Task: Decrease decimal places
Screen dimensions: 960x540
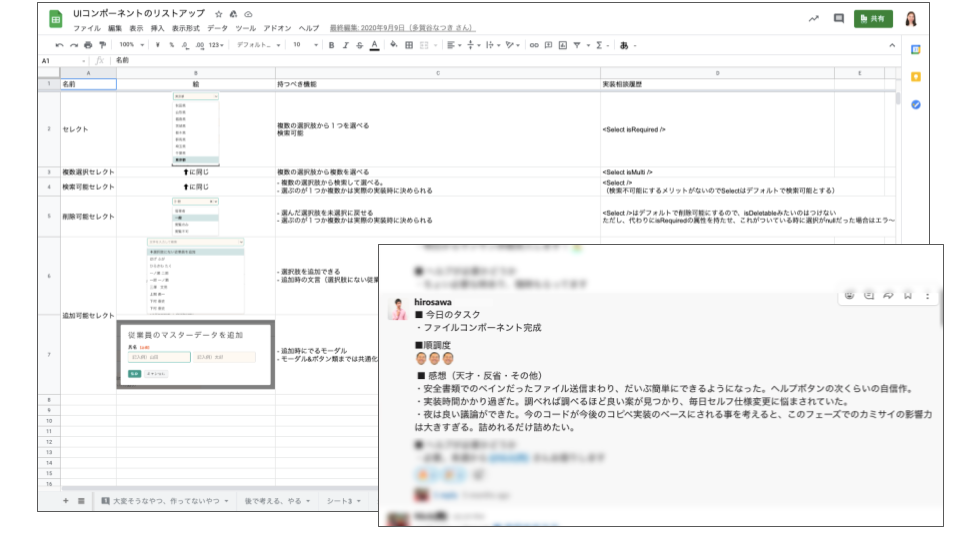Action: coord(185,45)
